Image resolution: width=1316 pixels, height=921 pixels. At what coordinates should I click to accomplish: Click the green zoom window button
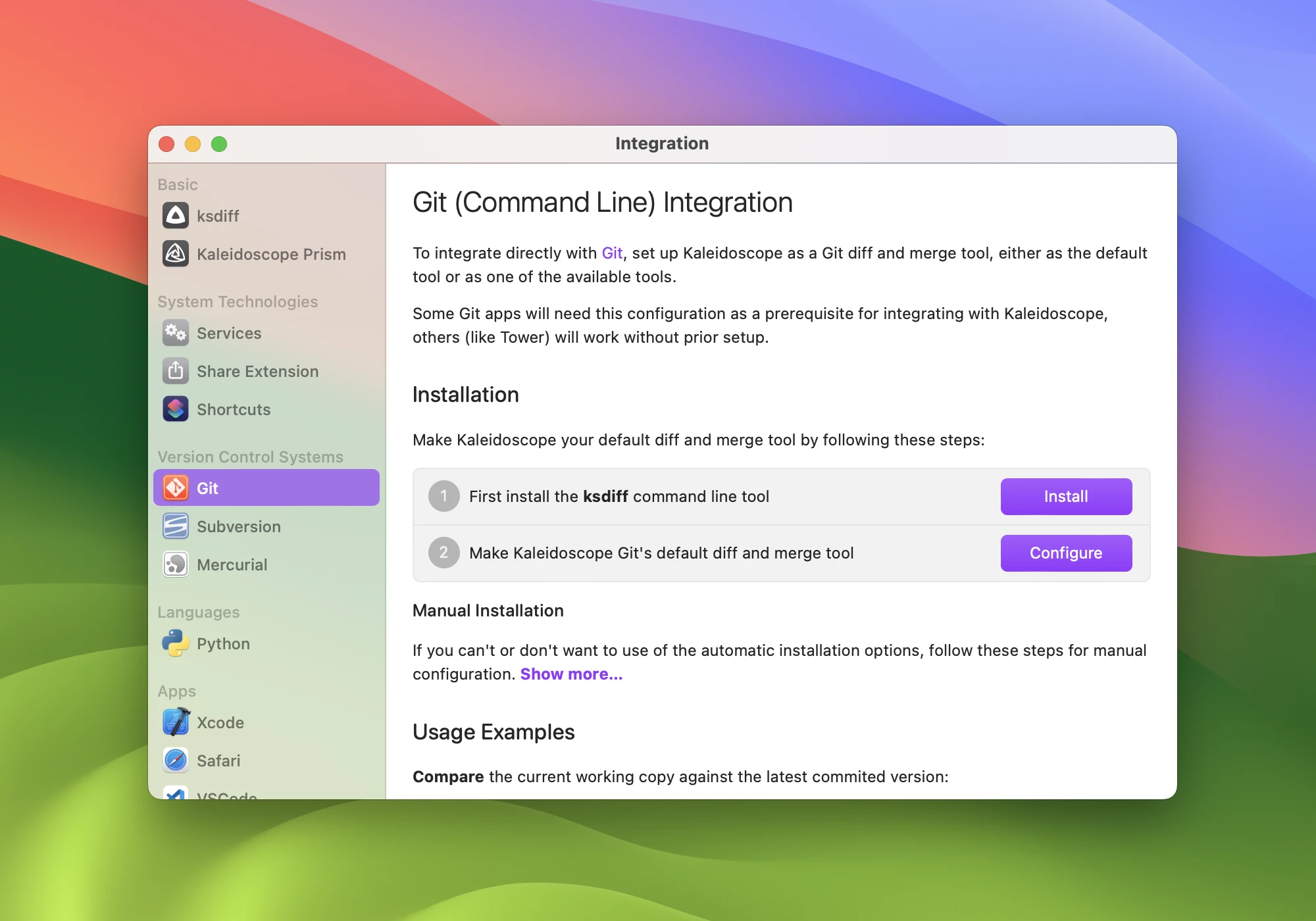pos(219,144)
